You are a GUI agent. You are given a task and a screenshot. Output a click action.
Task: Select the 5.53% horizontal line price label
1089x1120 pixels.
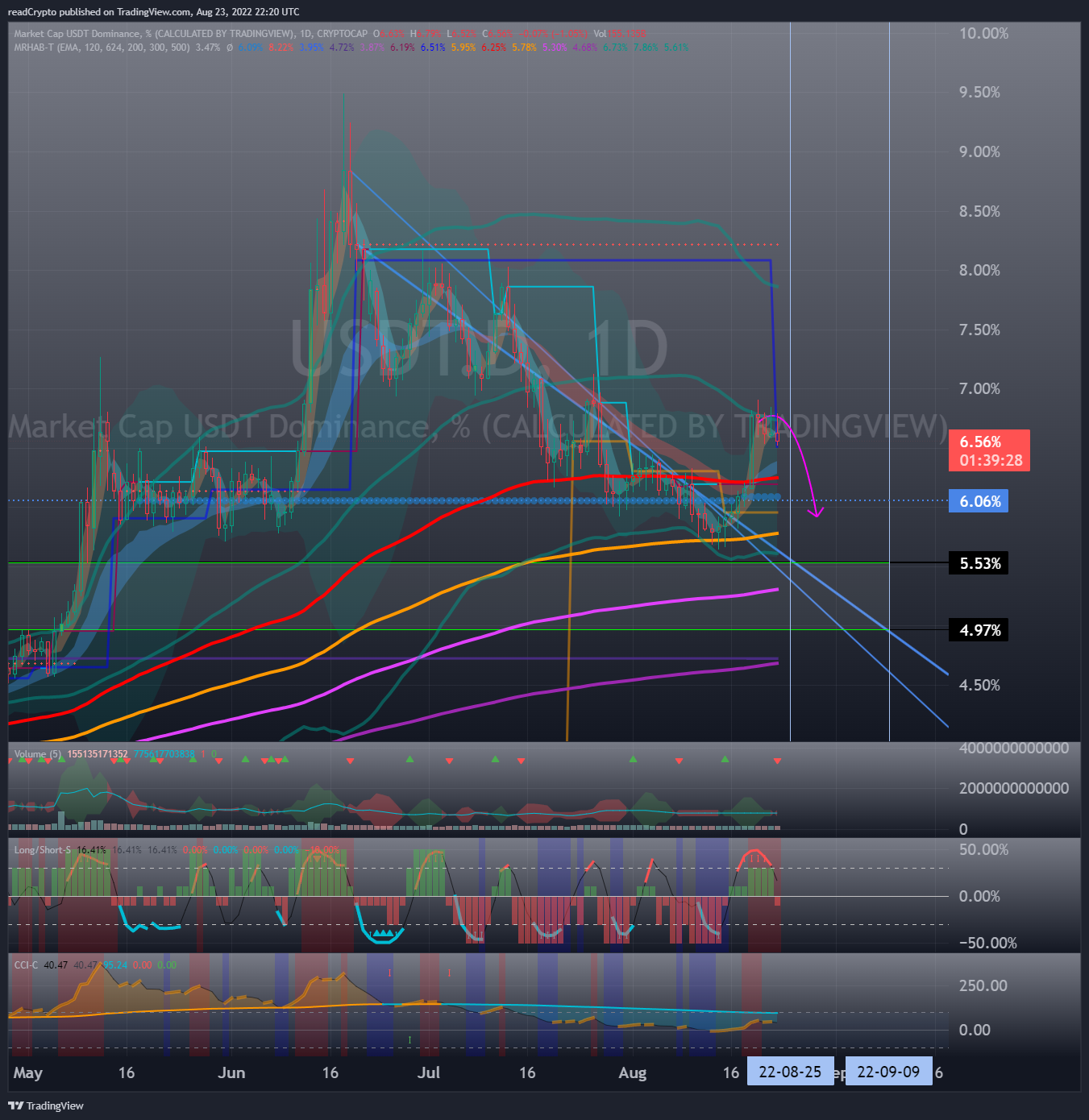(979, 563)
